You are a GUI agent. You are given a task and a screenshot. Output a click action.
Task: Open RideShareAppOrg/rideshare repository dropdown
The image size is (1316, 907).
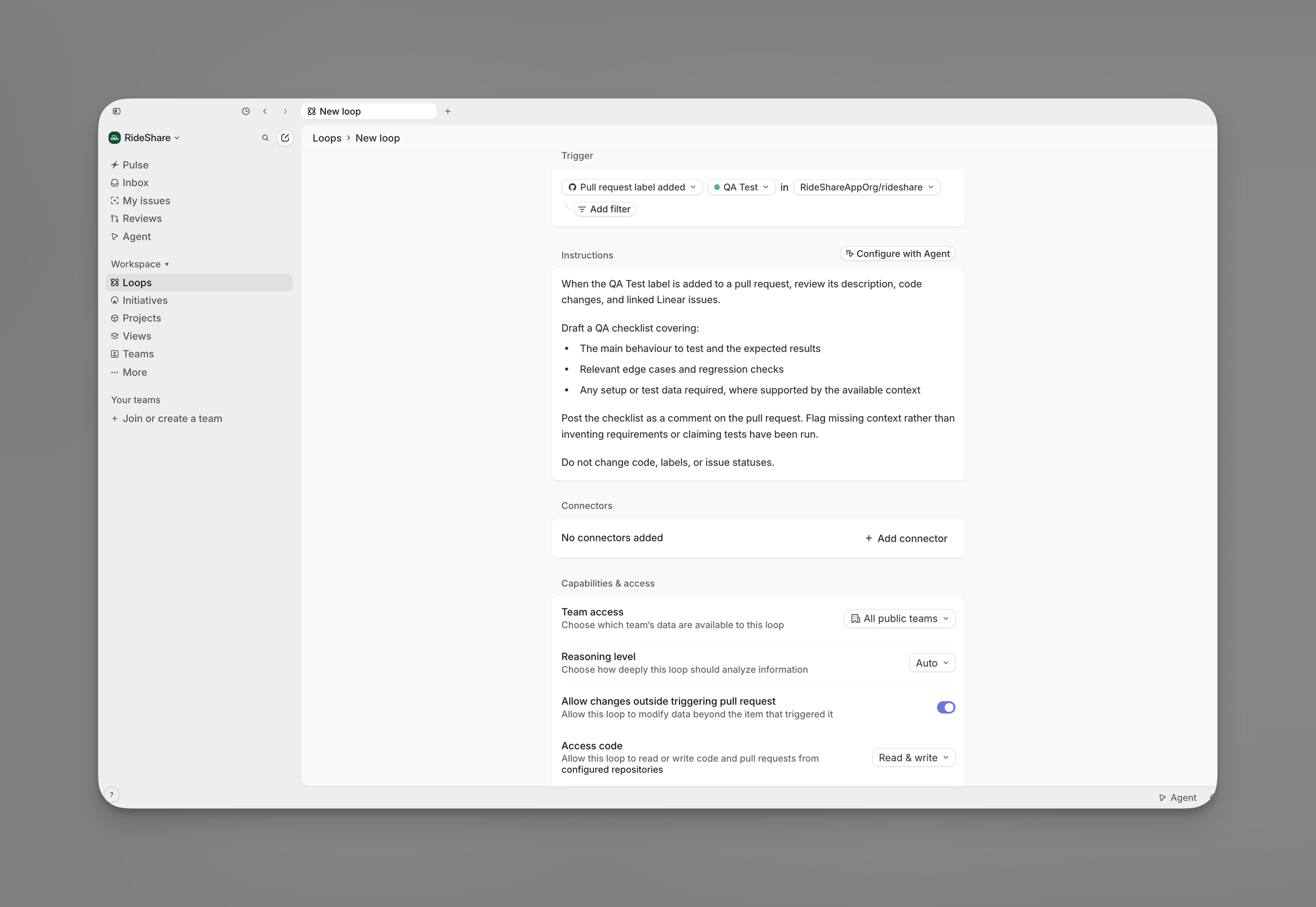coord(866,187)
